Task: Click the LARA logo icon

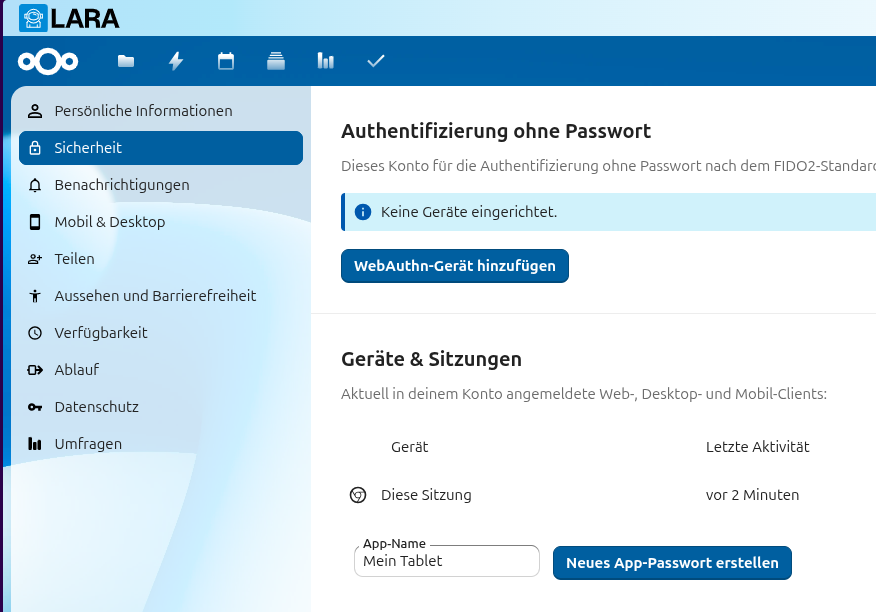Action: click(34, 18)
